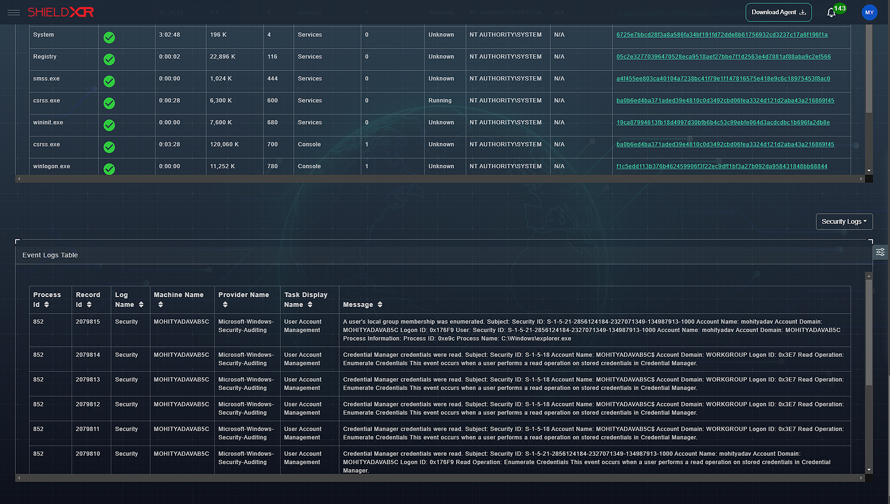Image resolution: width=890 pixels, height=504 pixels.
Task: Open the MY user profile avatar
Action: click(x=869, y=13)
